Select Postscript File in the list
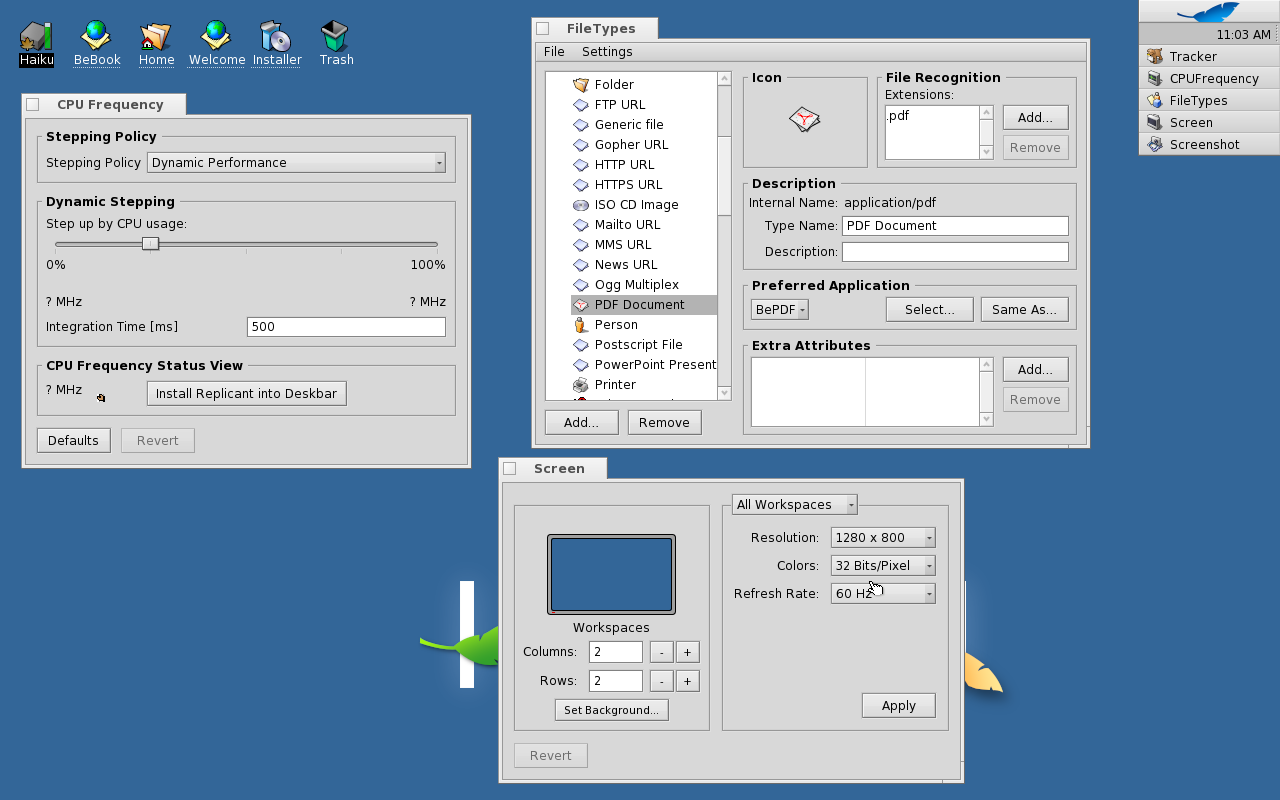Viewport: 1280px width, 800px height. click(638, 345)
